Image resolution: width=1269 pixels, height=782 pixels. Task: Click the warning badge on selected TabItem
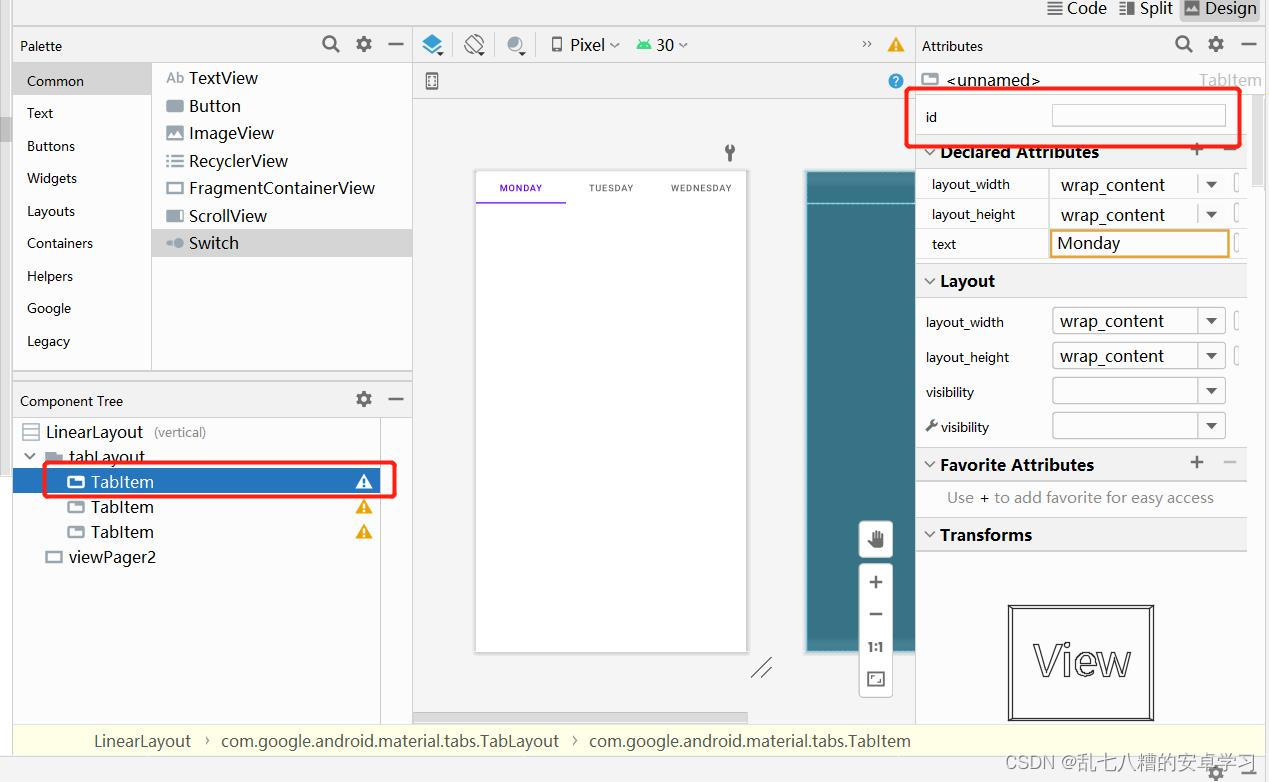pyautogui.click(x=364, y=481)
